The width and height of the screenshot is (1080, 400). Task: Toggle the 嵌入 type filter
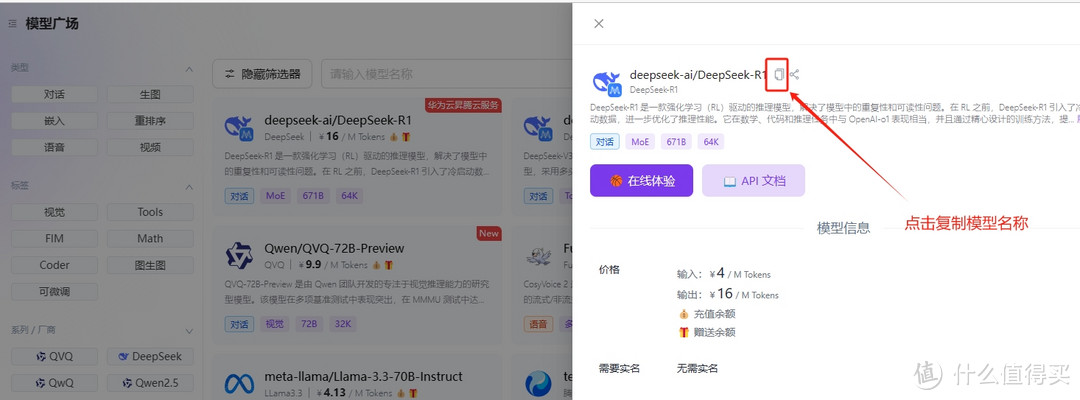(x=54, y=120)
